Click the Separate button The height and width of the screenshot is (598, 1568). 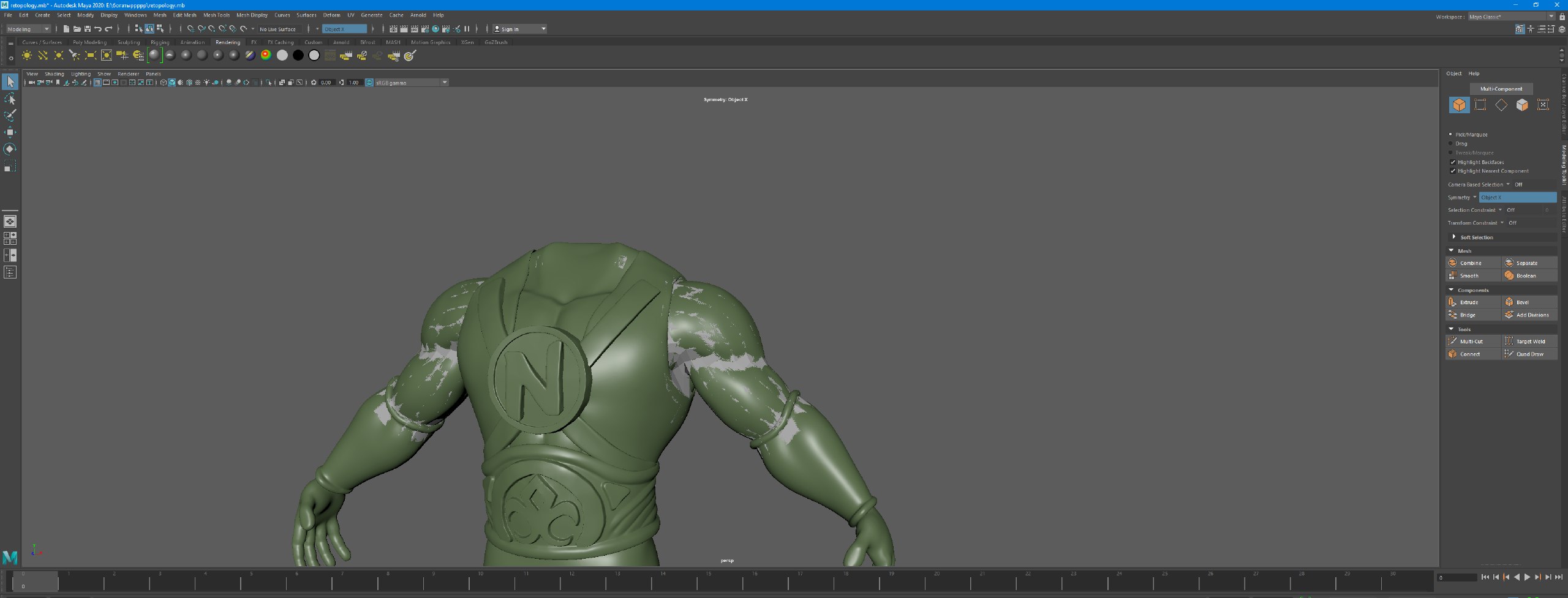1529,263
